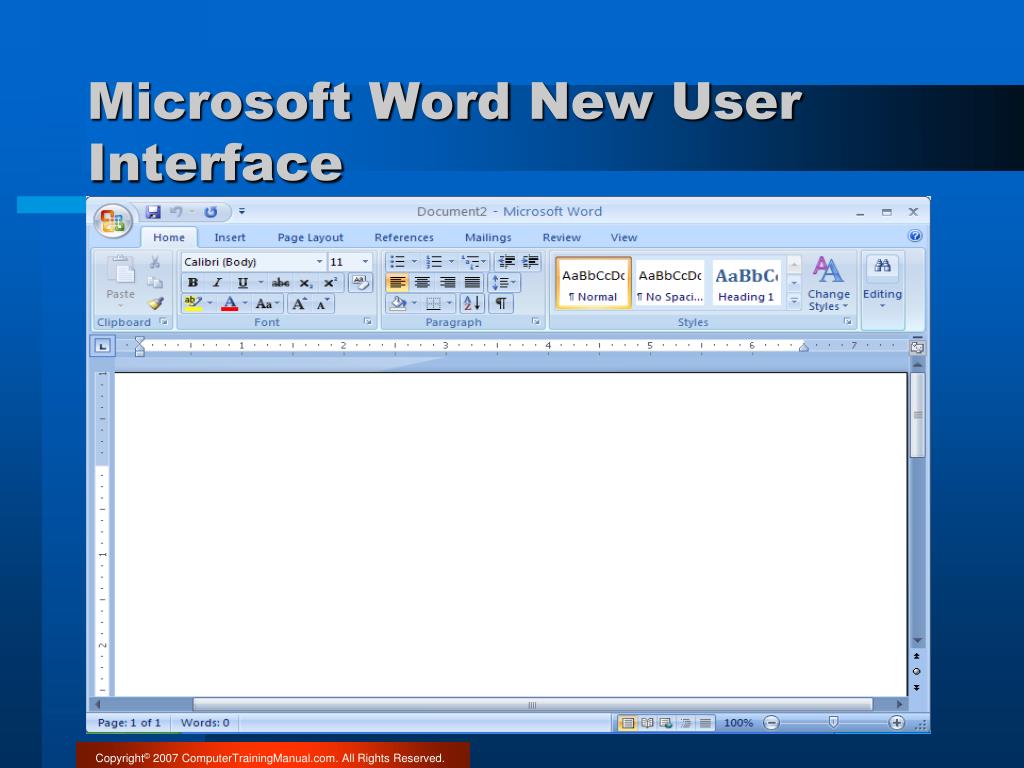This screenshot has height=768, width=1024.
Task: Apply Superscript formatting
Action: coord(330,283)
